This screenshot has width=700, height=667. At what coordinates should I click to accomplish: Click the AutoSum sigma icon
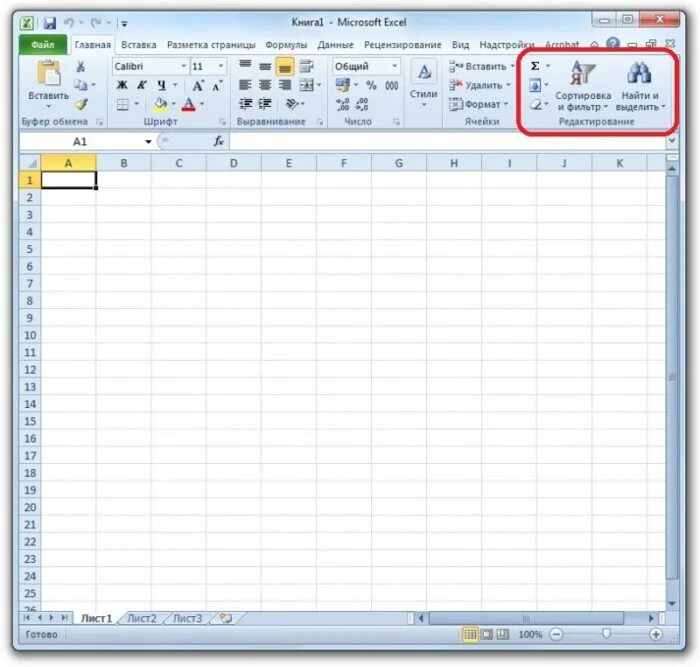click(x=535, y=67)
